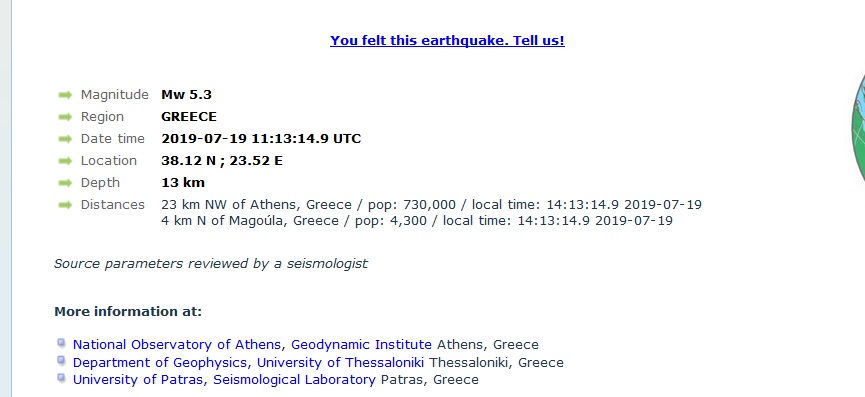Click the Mw 5.3 magnitude value
865x397 pixels.
click(186, 95)
